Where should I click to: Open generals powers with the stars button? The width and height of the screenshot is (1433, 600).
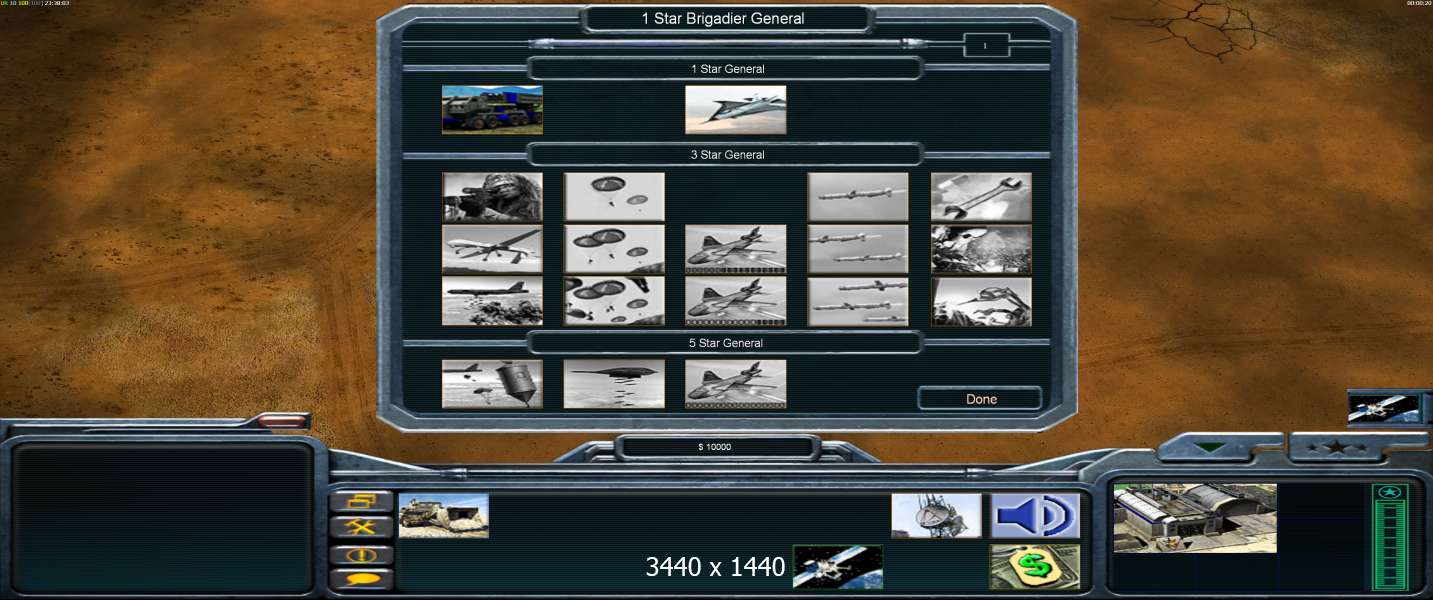(x=1335, y=447)
